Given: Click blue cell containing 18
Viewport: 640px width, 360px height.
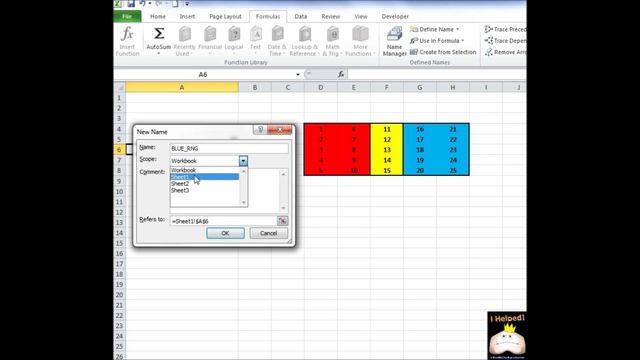Looking at the screenshot, I should click(x=420, y=150).
